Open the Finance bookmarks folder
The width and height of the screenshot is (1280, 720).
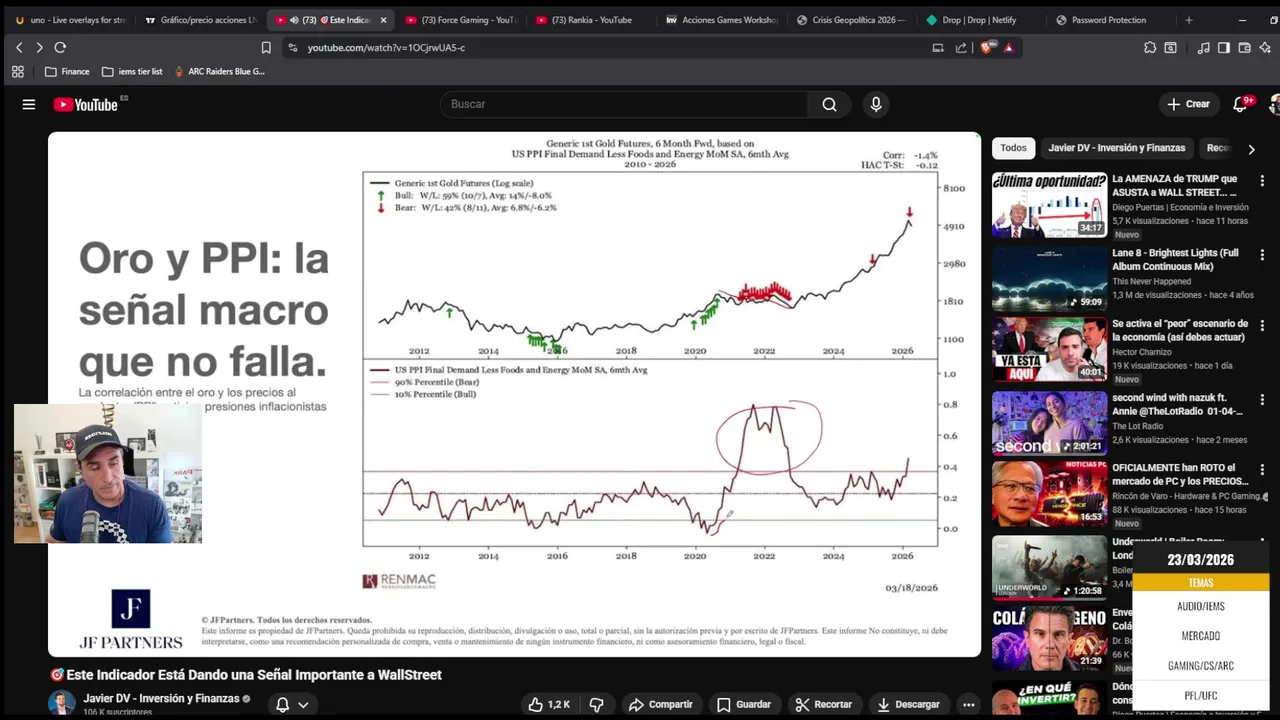click(x=67, y=72)
